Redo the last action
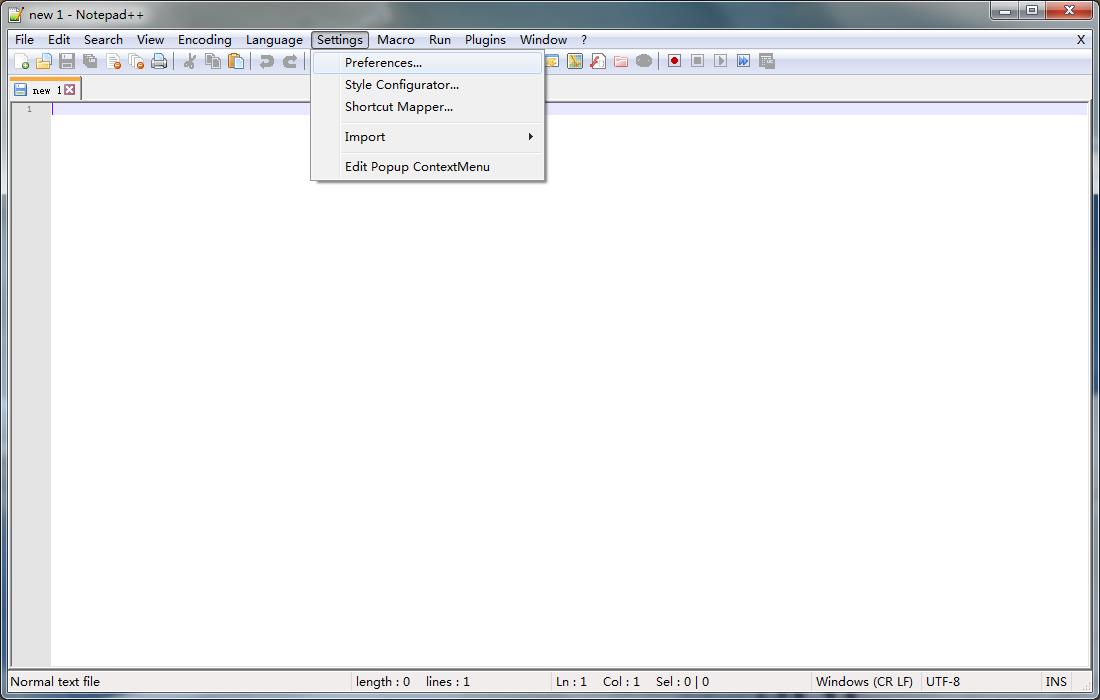Image resolution: width=1100 pixels, height=700 pixels. coord(288,61)
